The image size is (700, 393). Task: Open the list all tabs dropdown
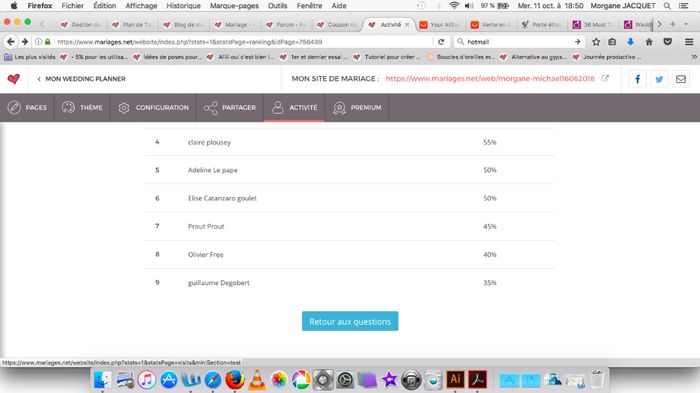pos(686,24)
